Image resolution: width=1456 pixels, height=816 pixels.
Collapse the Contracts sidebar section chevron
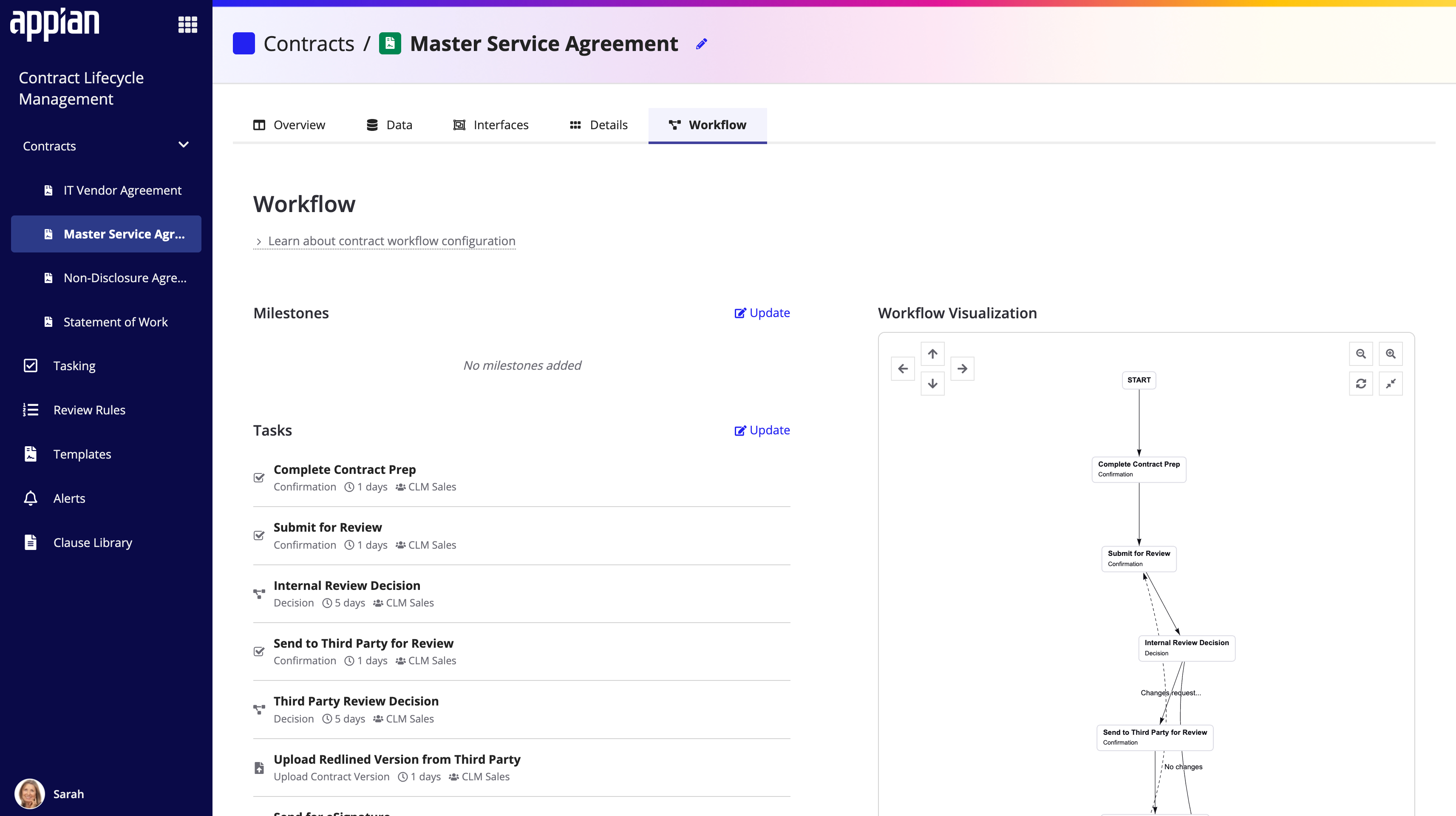click(x=183, y=144)
